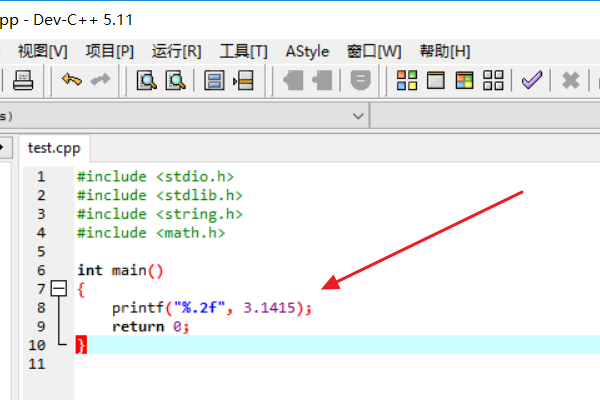The image size is (600, 400).
Task: Open the AStyle menu
Action: pyautogui.click(x=307, y=51)
